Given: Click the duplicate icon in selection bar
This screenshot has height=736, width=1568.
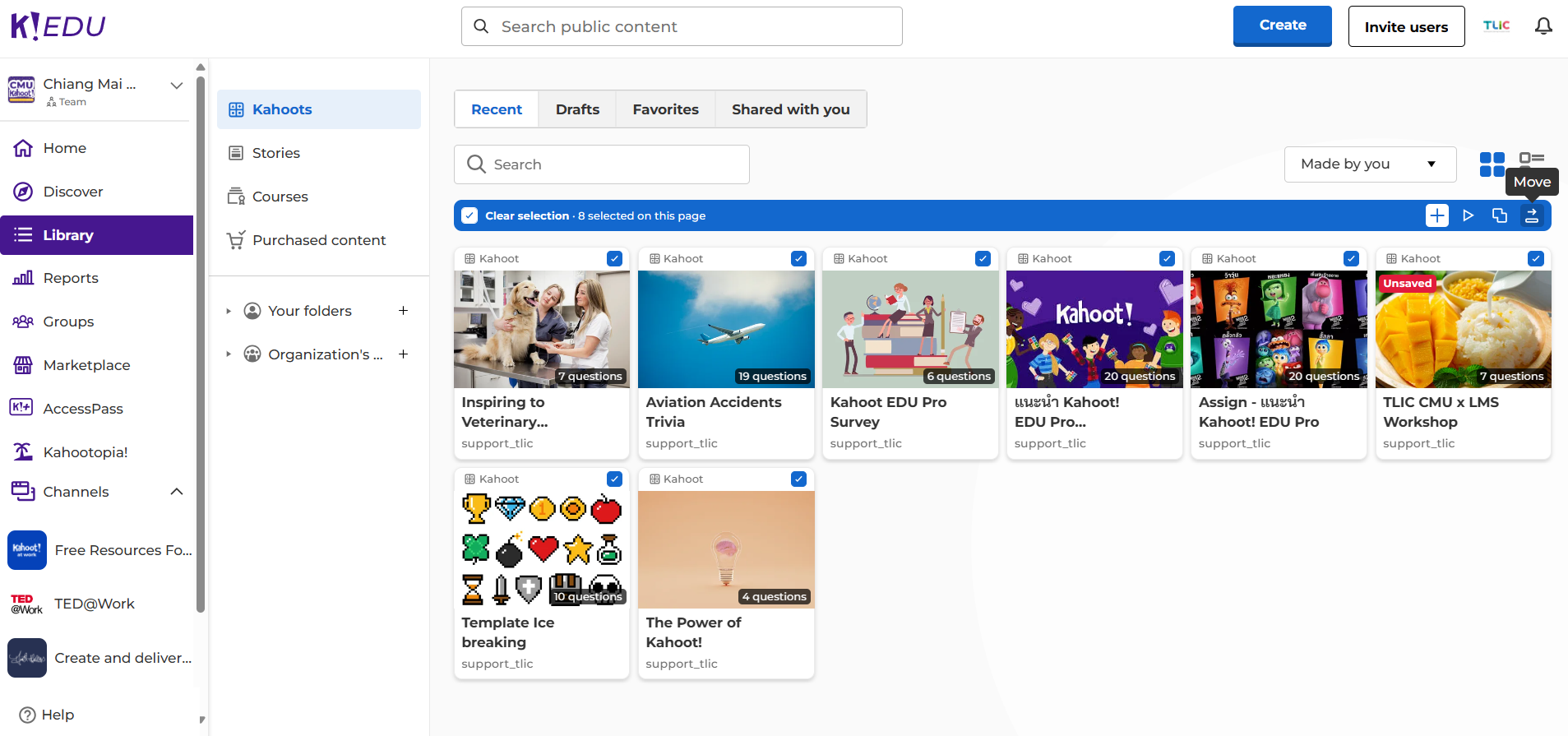Looking at the screenshot, I should (x=1499, y=215).
